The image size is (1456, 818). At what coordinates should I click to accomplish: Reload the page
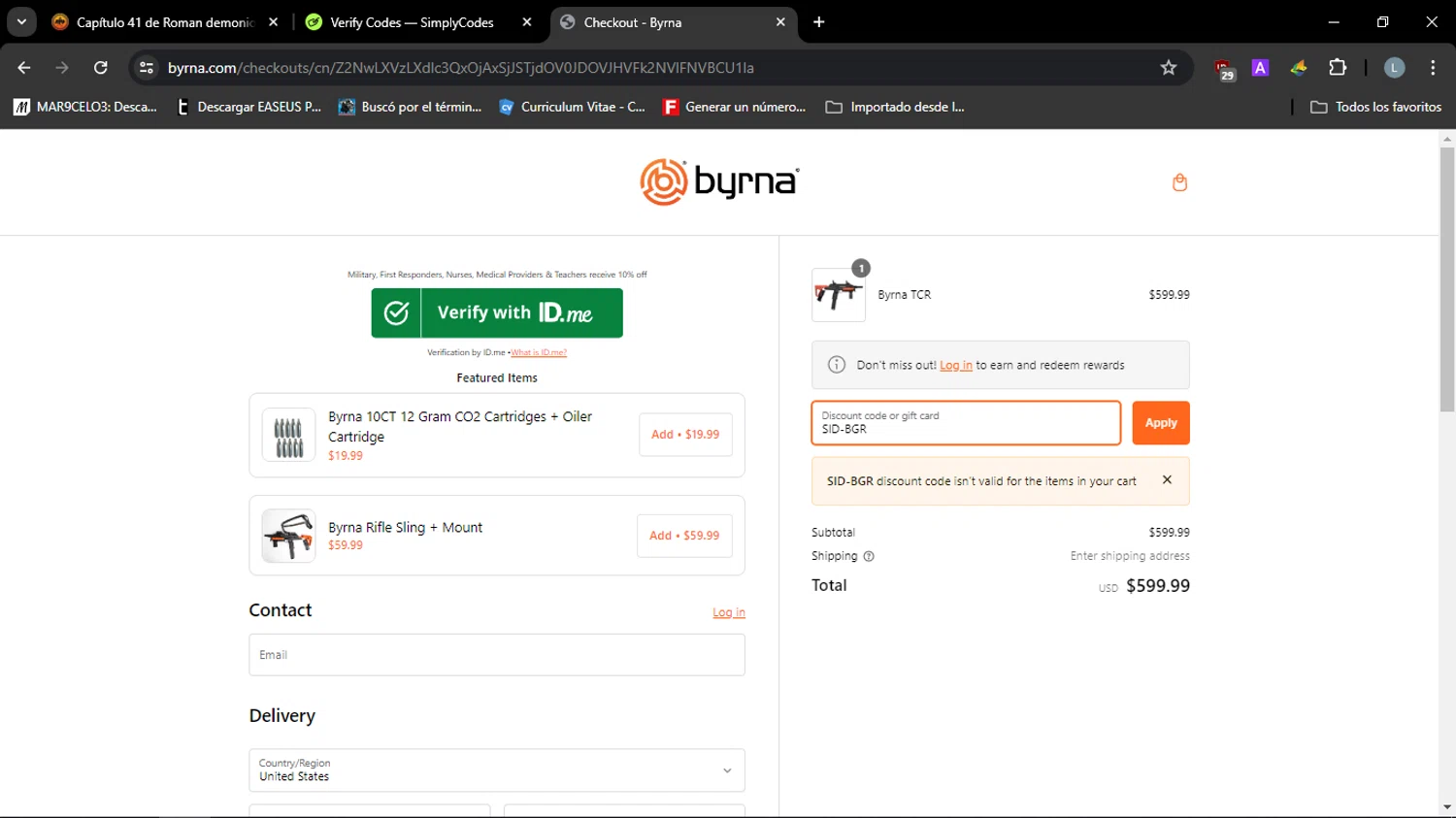(x=100, y=68)
